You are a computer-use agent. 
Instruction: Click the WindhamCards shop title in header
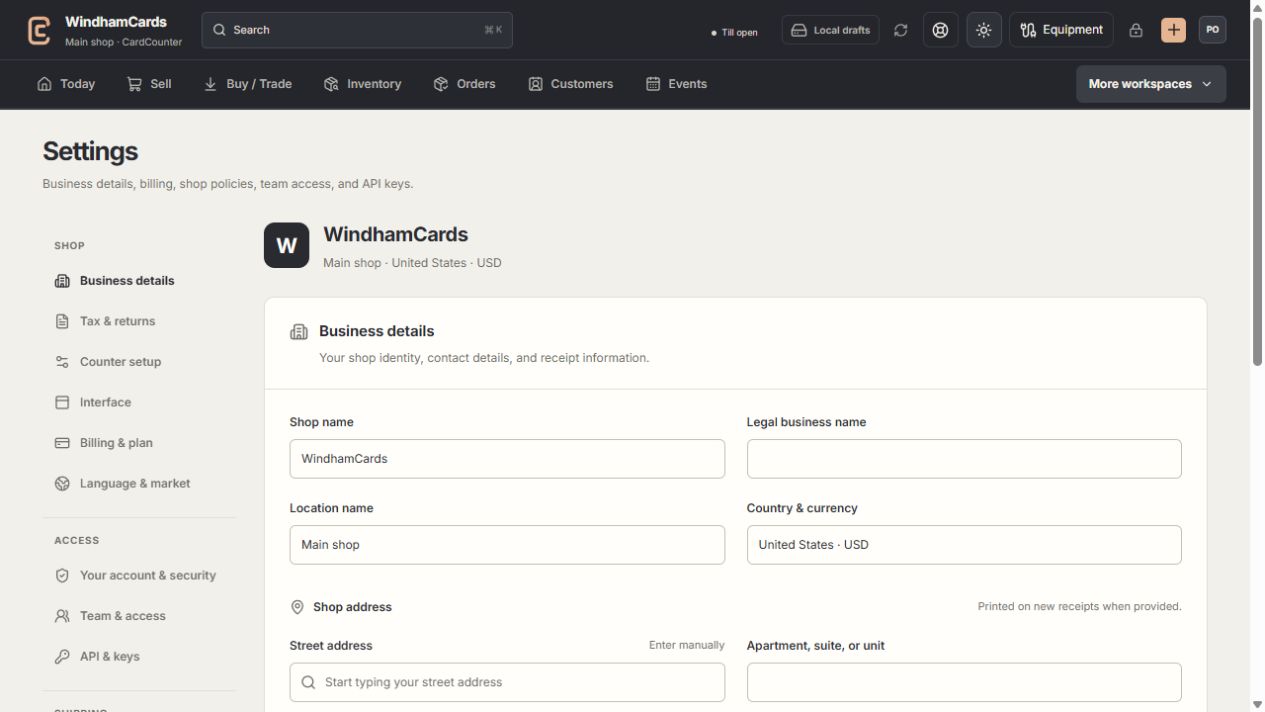pos(116,22)
